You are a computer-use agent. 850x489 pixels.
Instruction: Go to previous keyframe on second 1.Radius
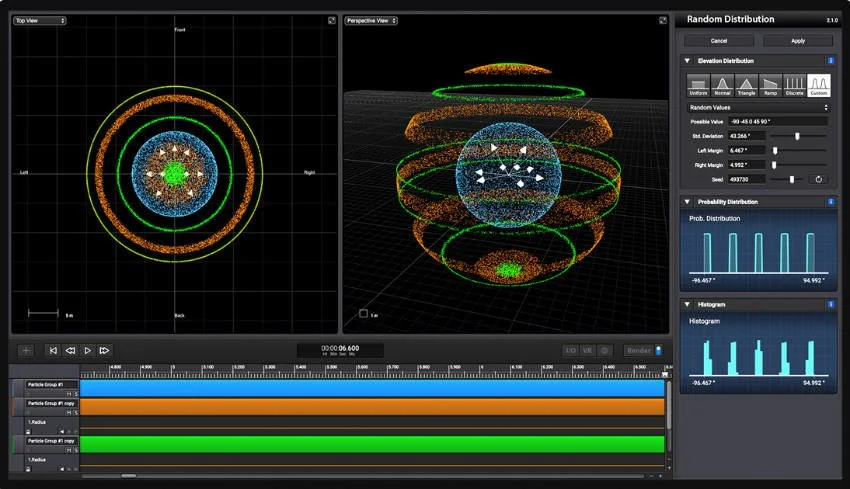(62, 469)
